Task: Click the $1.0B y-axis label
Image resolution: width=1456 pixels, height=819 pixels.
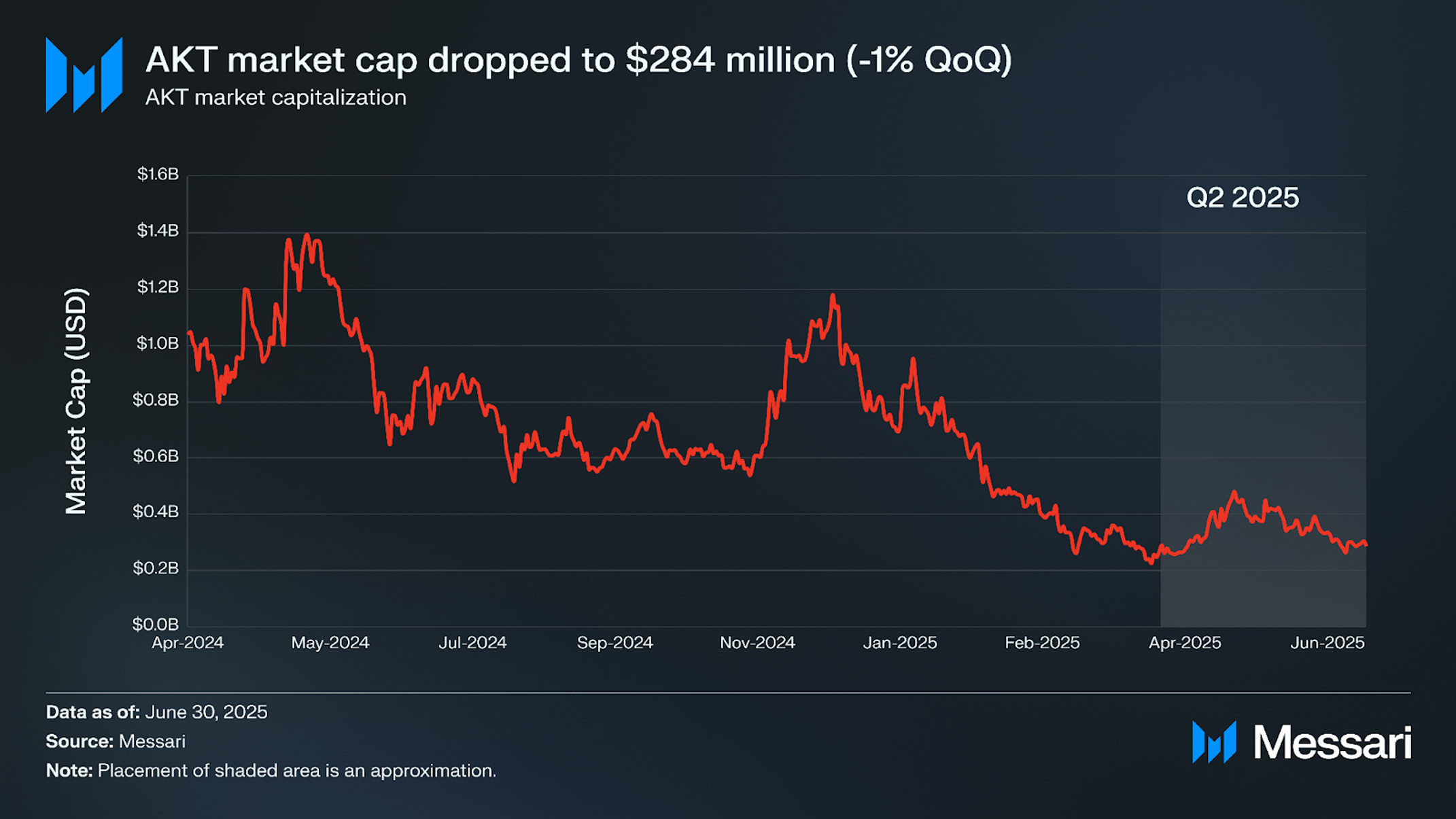Action: [158, 344]
